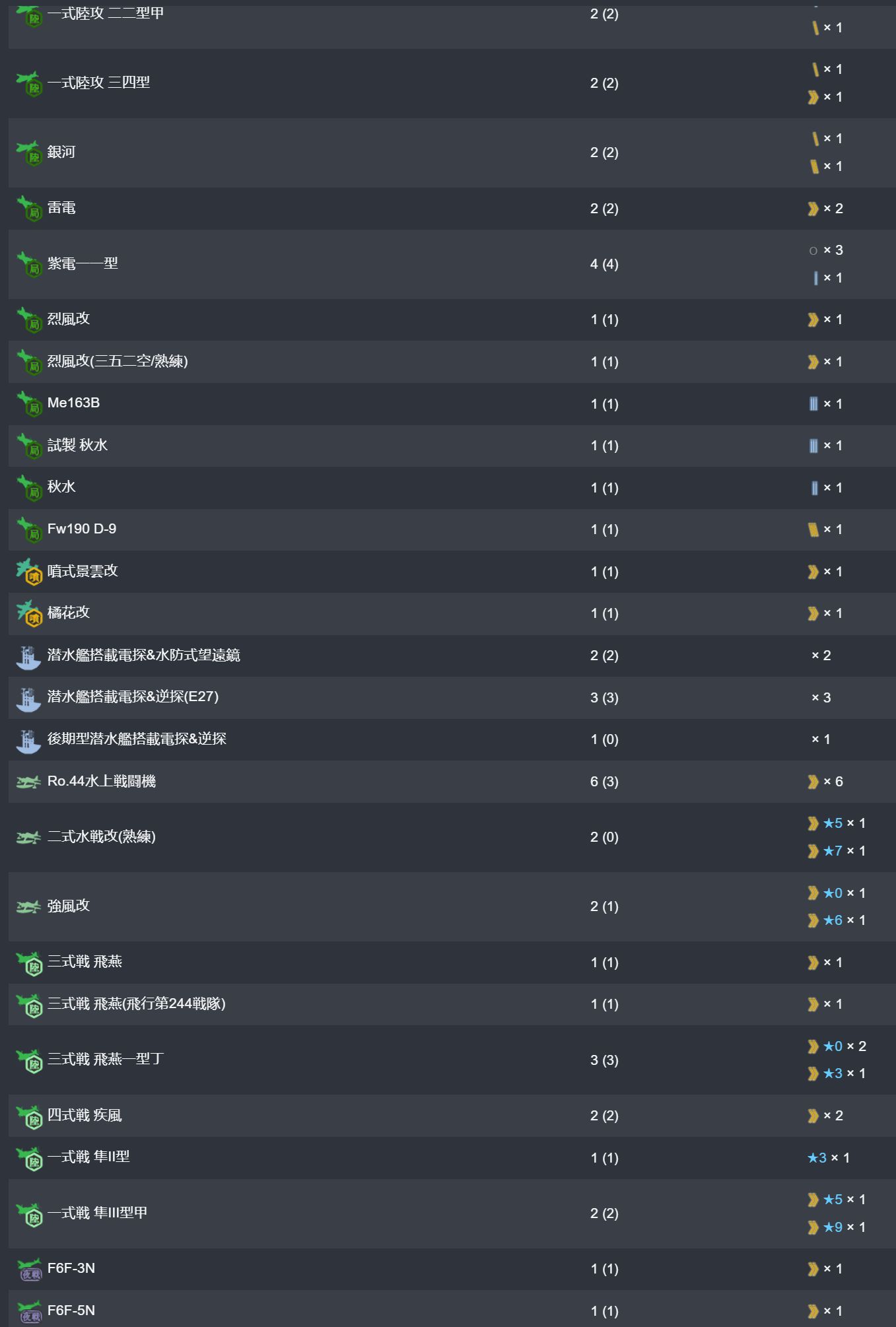Screen dimensions: 896x1327
Task: Select the 紫電一一型 equipment name
Action: click(83, 264)
